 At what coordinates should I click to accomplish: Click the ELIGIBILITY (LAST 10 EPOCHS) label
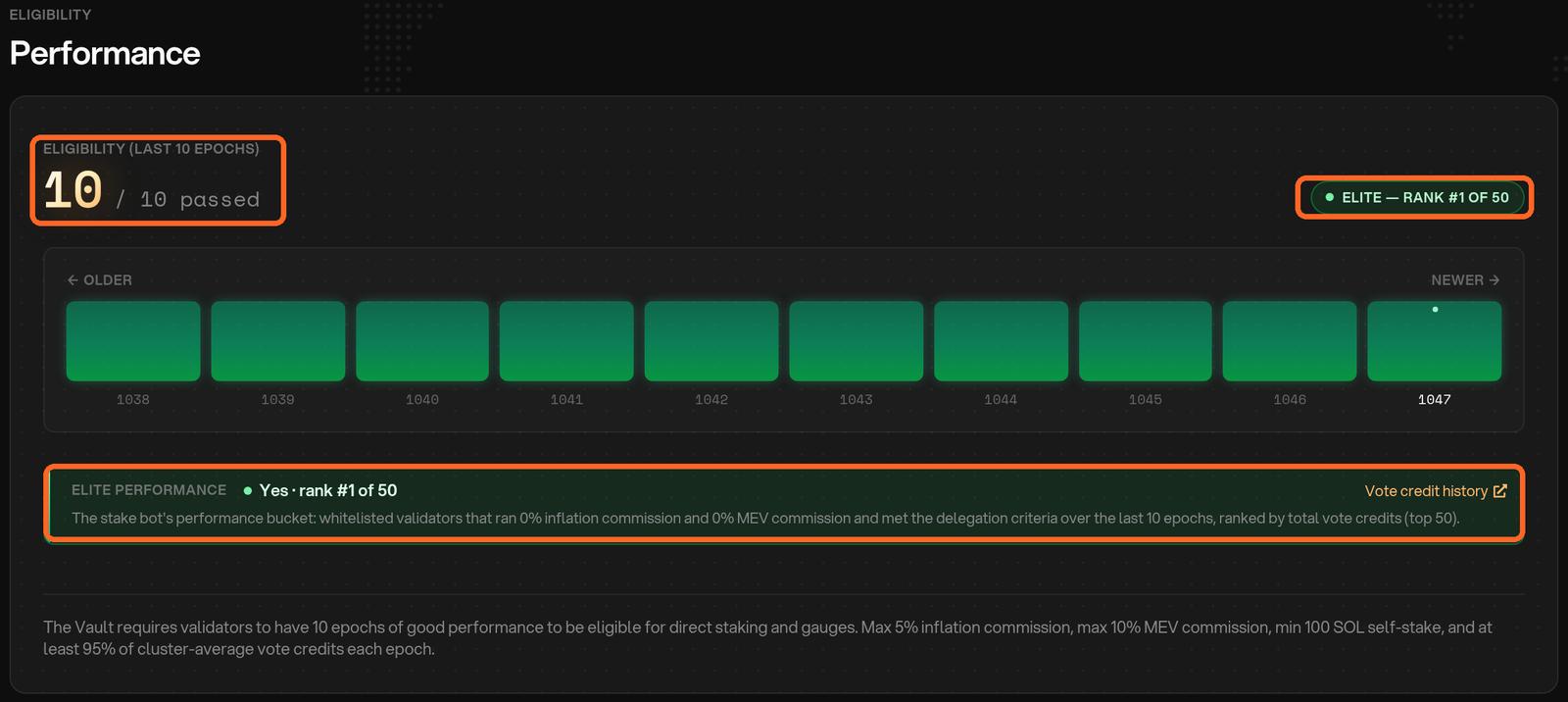pyautogui.click(x=151, y=149)
